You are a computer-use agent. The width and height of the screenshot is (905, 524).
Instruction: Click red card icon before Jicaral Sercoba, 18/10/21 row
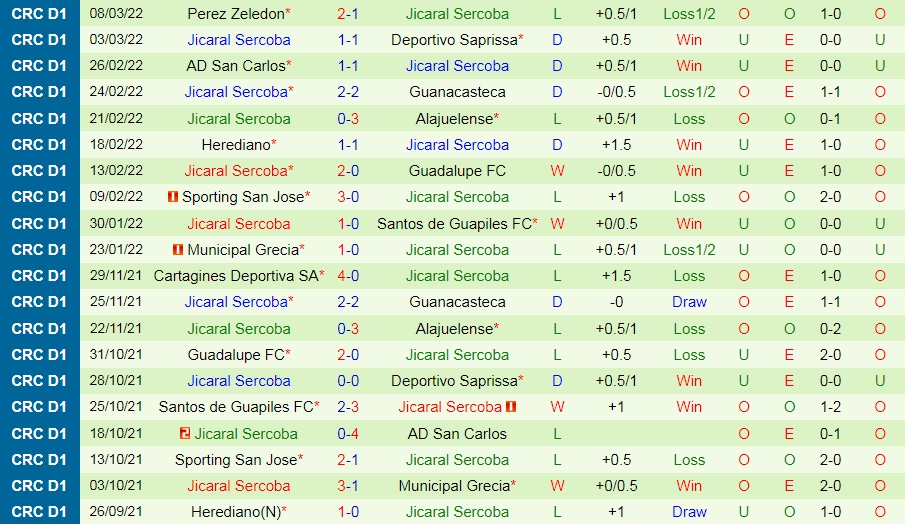185,433
